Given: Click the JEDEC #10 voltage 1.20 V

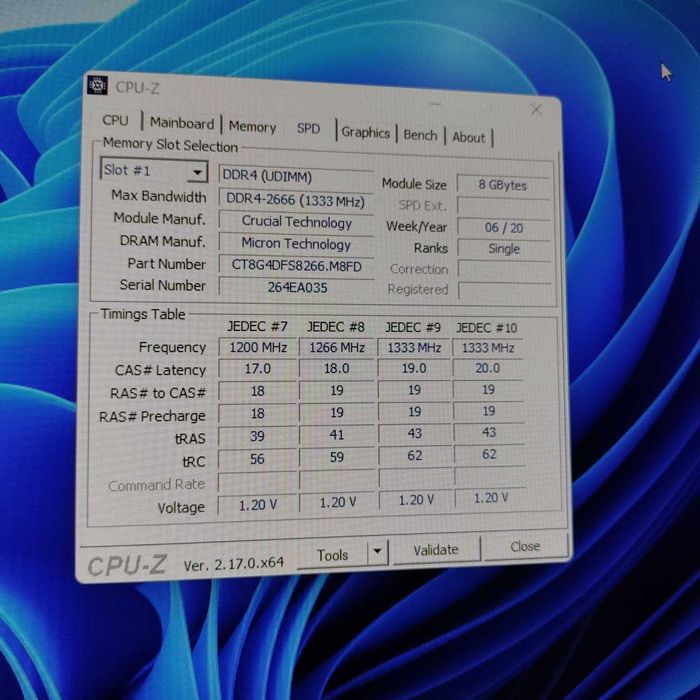Looking at the screenshot, I should 490,497.
